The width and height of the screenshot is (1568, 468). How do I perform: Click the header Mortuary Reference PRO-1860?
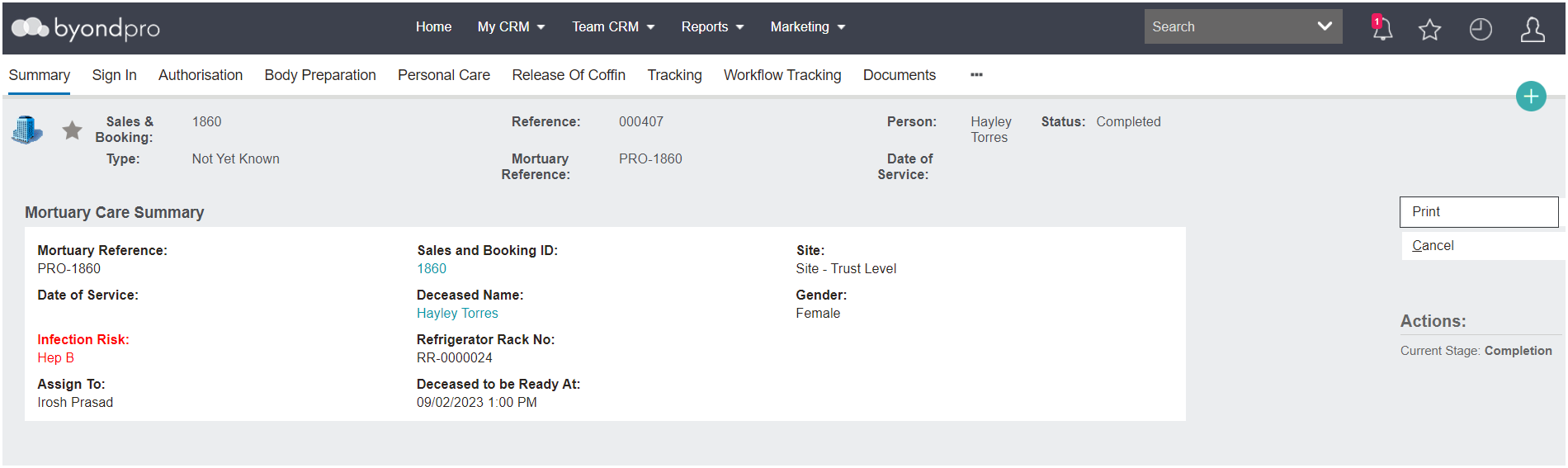coord(650,159)
